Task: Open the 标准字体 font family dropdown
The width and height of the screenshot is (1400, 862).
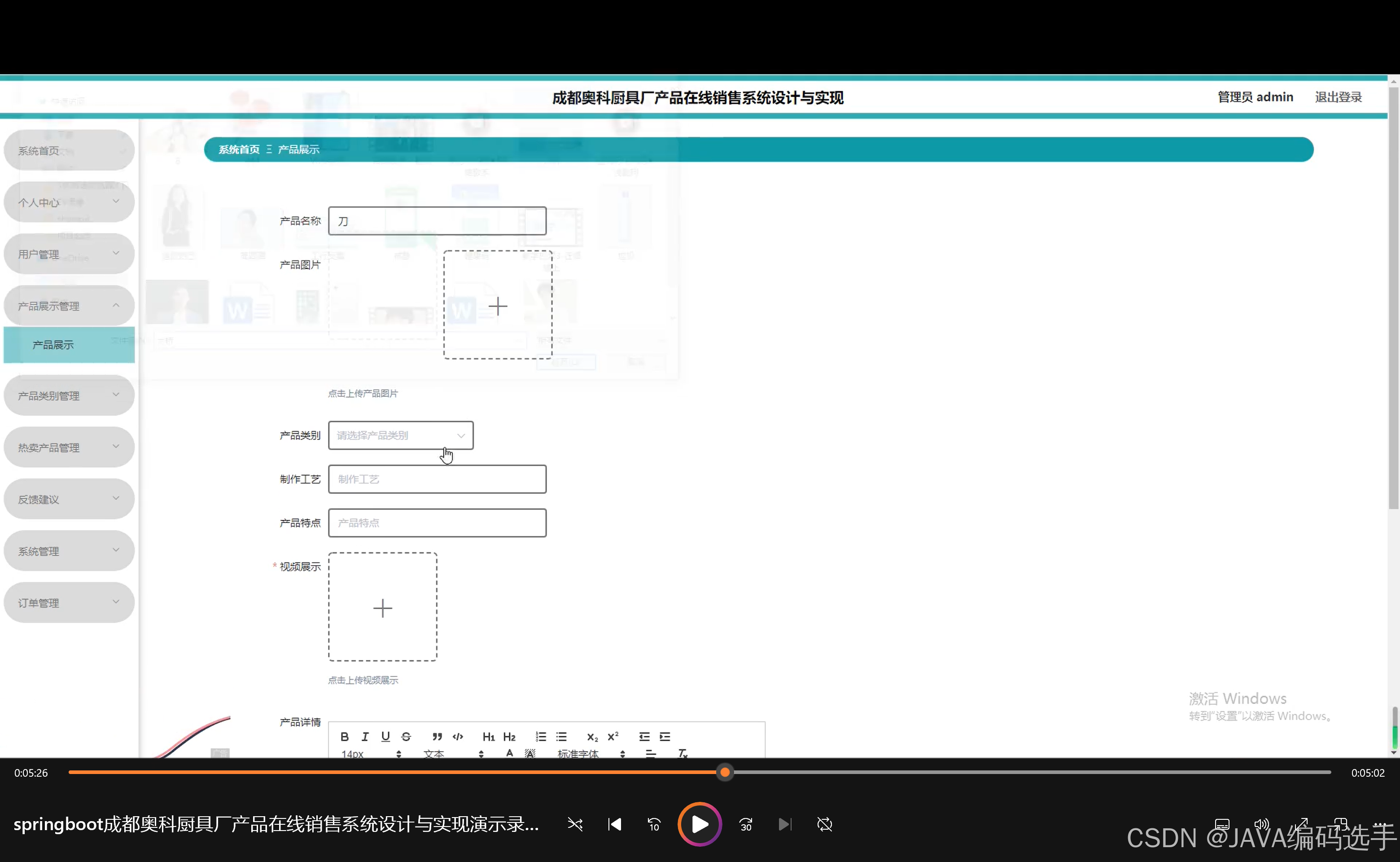Action: point(591,753)
